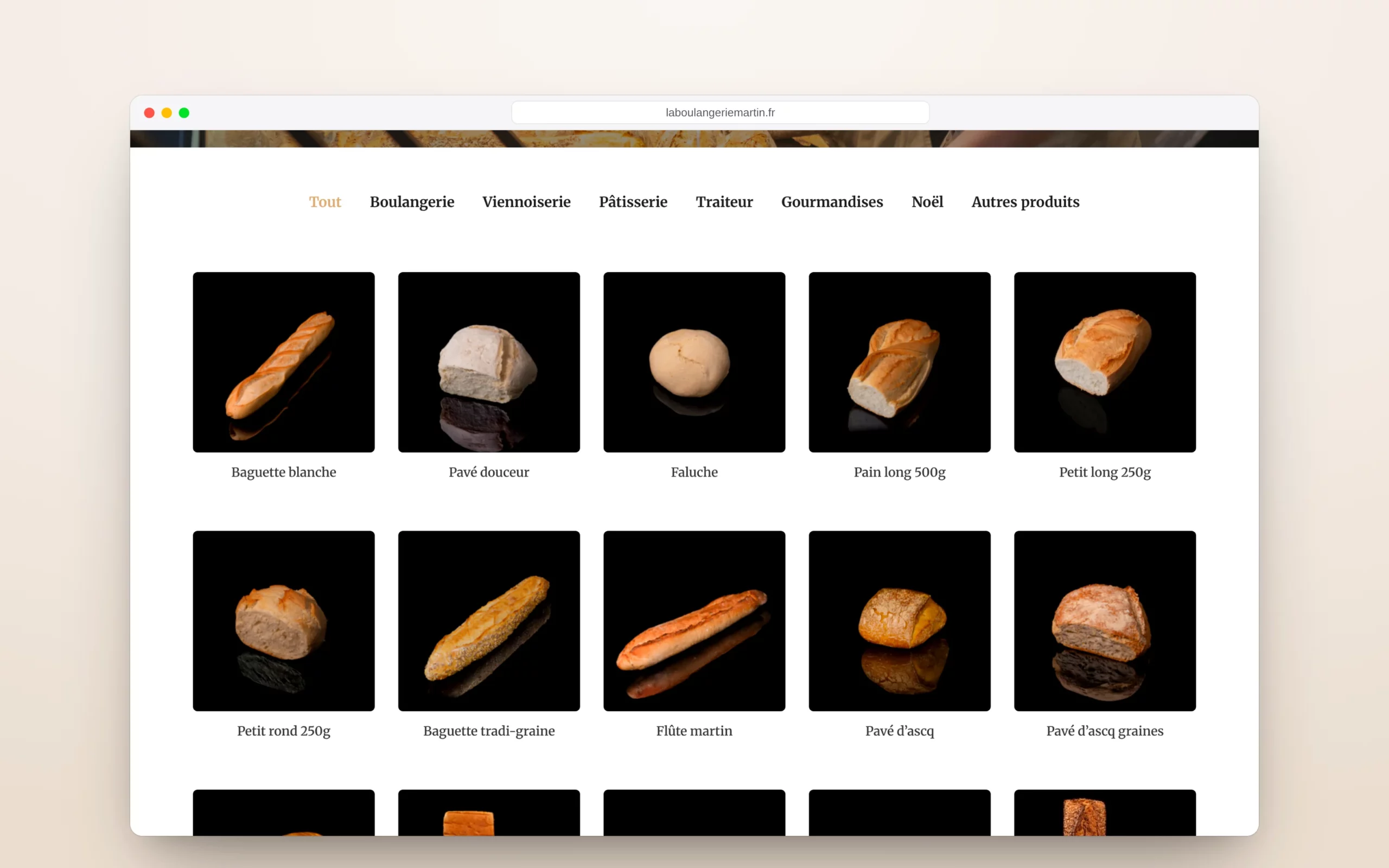1389x868 pixels.
Task: Open the Petit long 250g photo
Action: click(1105, 362)
